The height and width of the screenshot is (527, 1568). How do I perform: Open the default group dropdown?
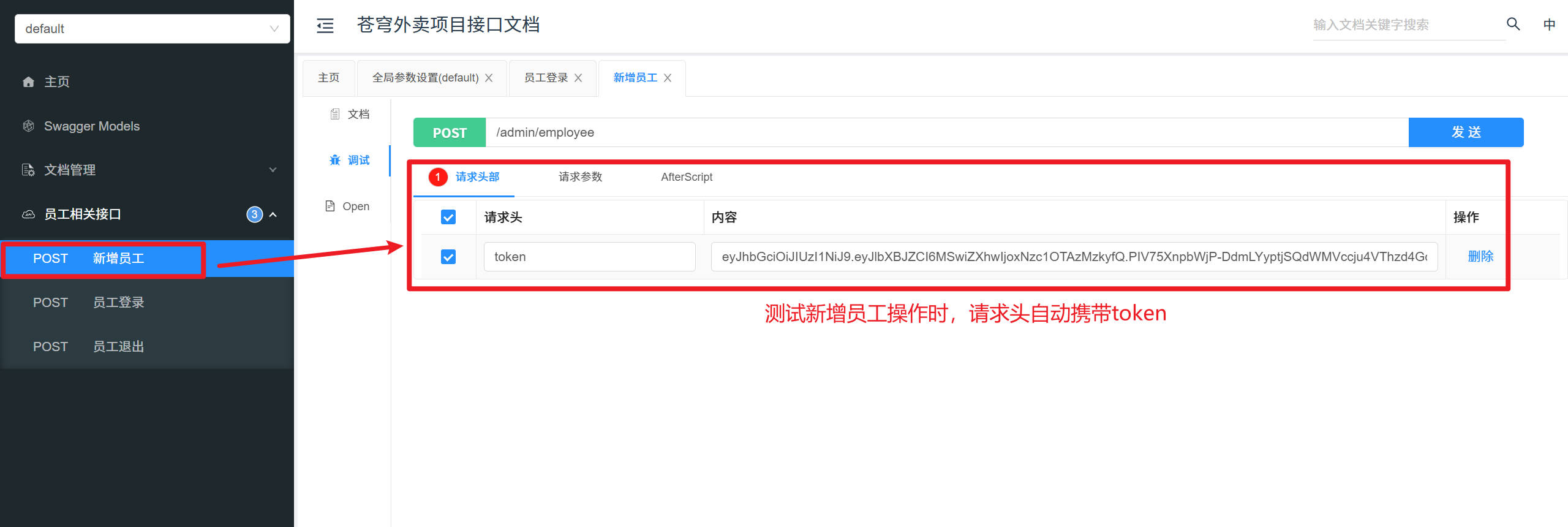152,29
